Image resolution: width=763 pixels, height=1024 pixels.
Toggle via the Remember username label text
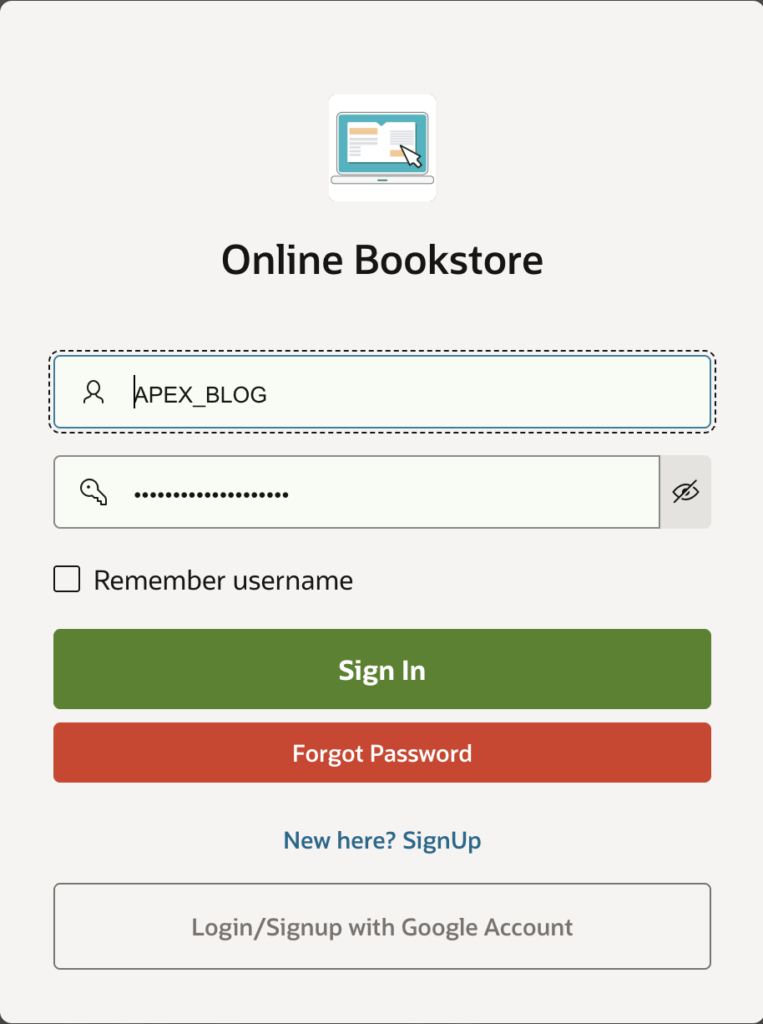(223, 580)
